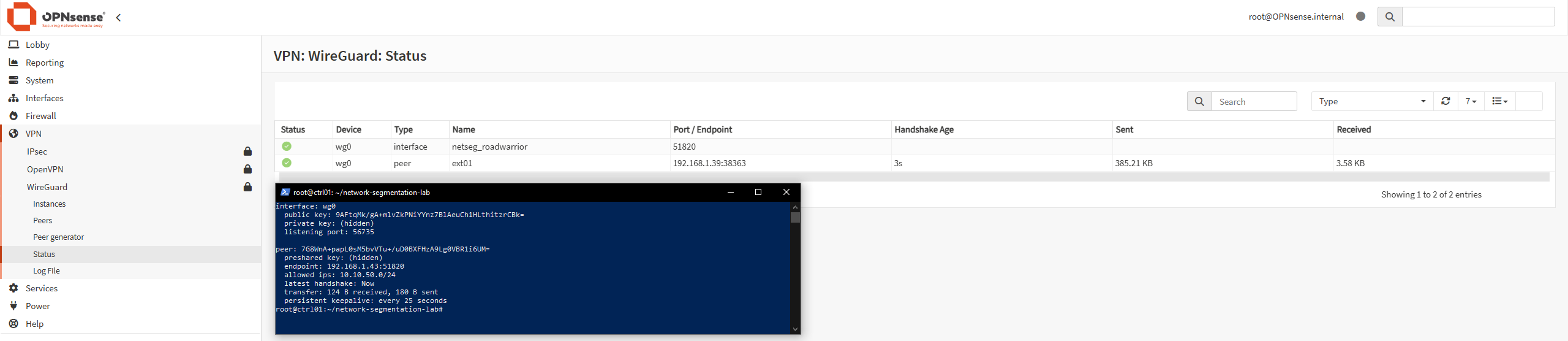Click the System server icon
This screenshot has height=341, width=1568.
click(x=13, y=80)
